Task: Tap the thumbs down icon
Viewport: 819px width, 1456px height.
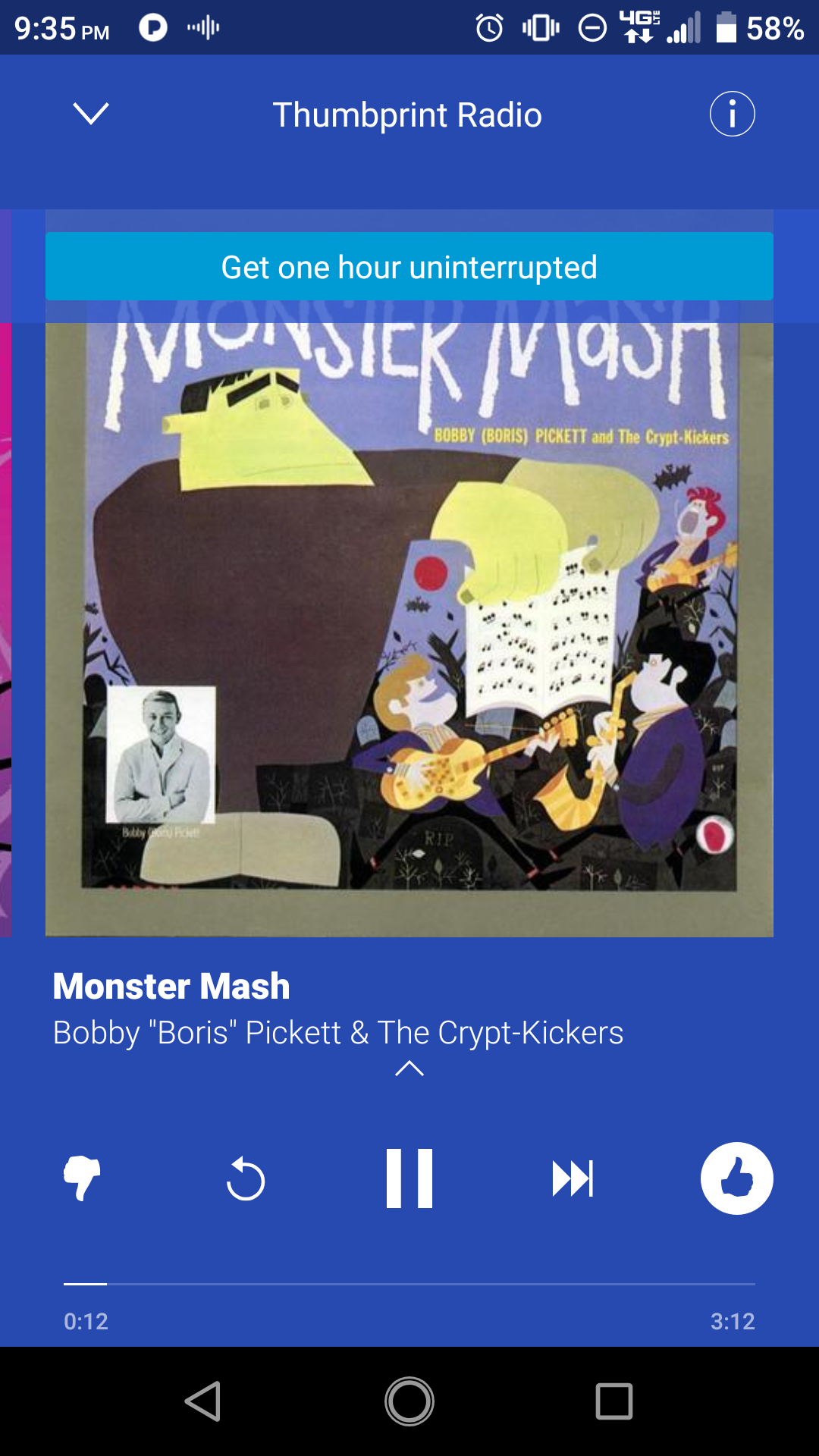Action: (x=82, y=1178)
